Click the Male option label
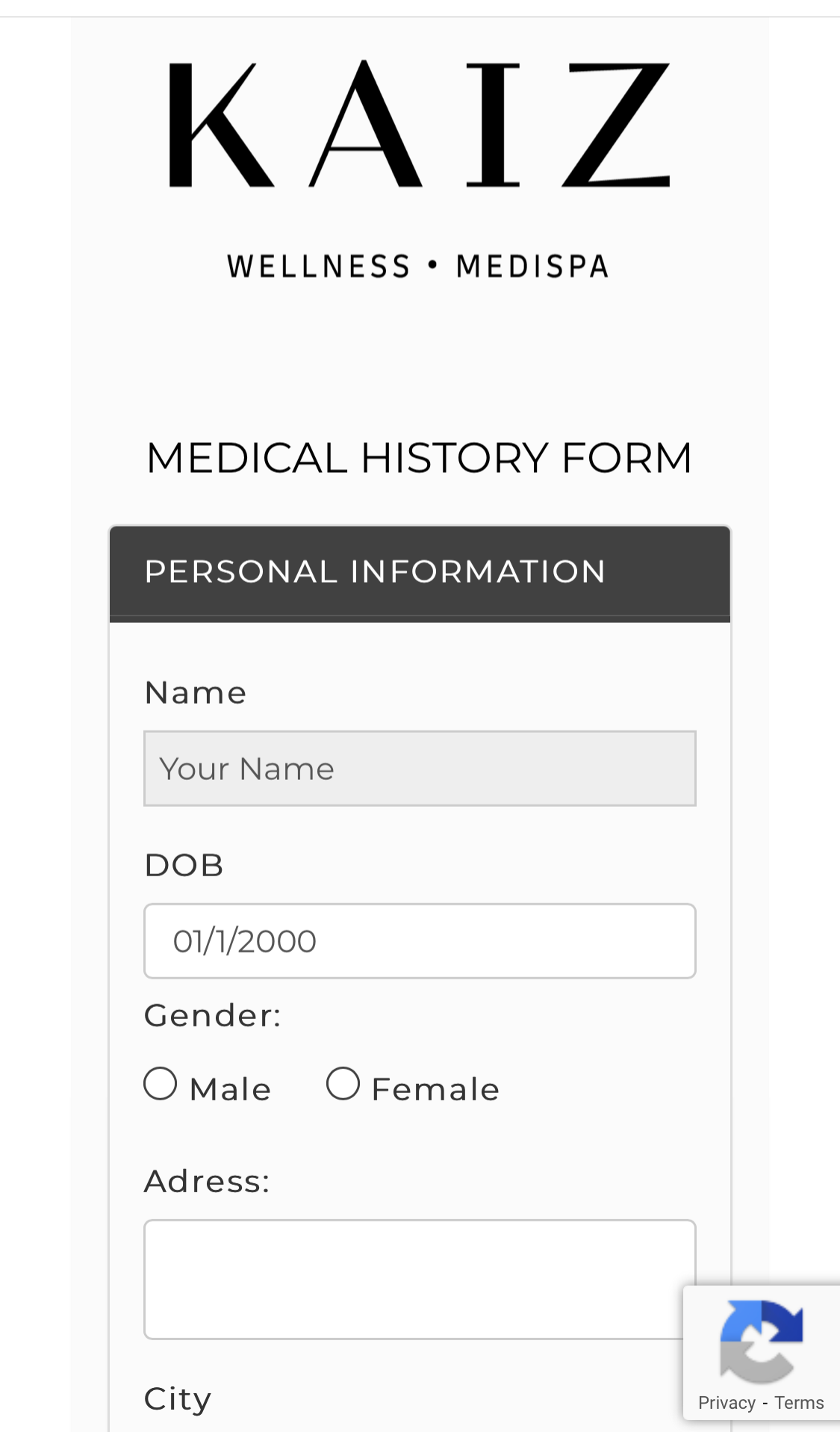 coord(231,1089)
